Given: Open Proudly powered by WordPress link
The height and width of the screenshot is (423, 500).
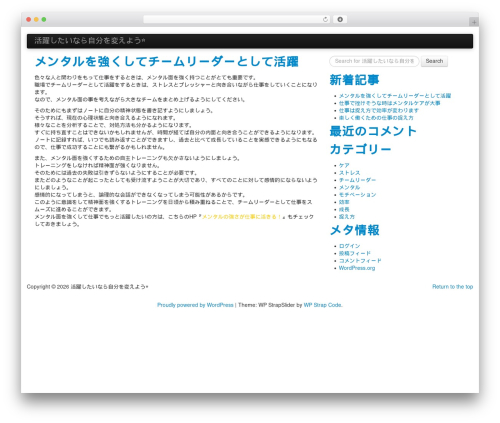Looking at the screenshot, I should click(x=195, y=305).
